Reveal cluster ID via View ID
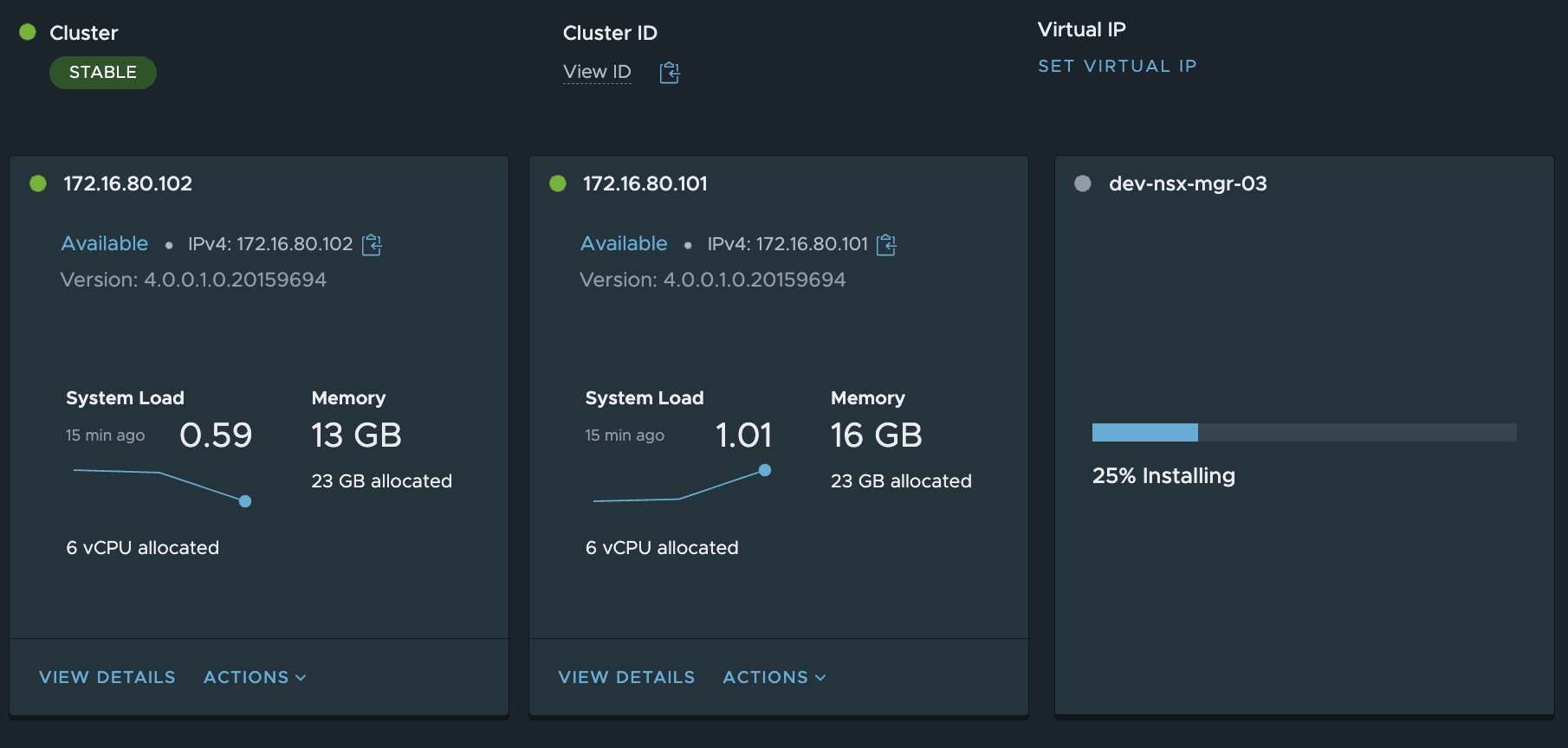 [x=597, y=72]
